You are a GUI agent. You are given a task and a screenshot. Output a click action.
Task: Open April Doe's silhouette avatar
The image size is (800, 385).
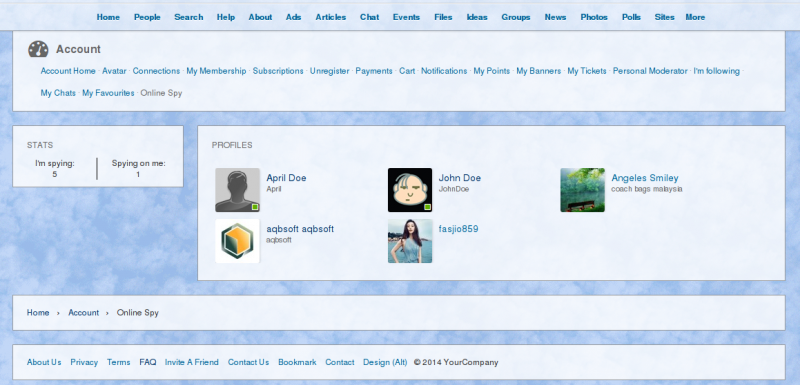pos(237,190)
